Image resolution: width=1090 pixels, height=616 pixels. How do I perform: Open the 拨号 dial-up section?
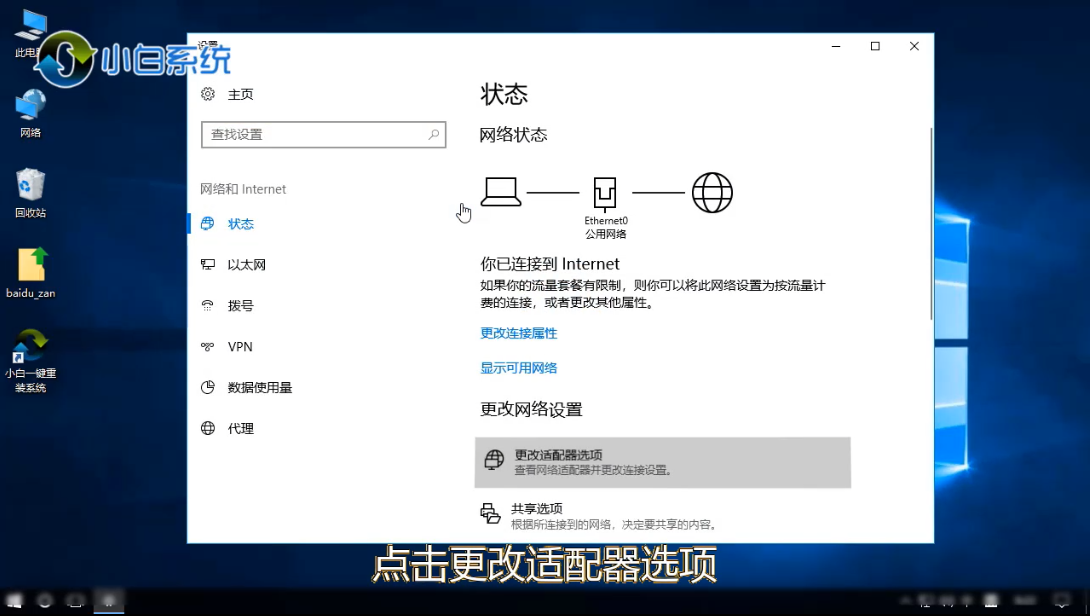[x=241, y=306]
